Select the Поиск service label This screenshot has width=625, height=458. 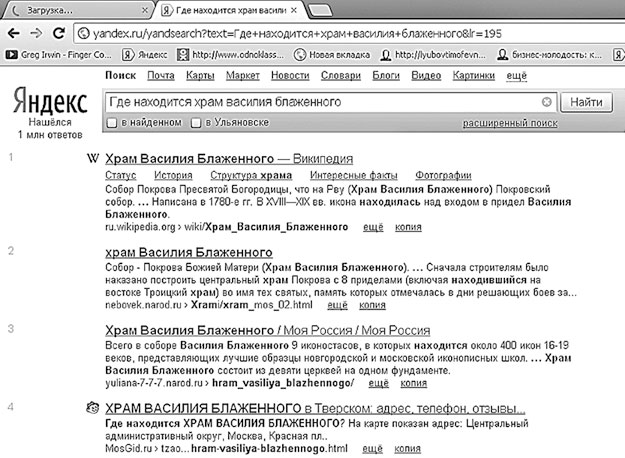[x=120, y=76]
